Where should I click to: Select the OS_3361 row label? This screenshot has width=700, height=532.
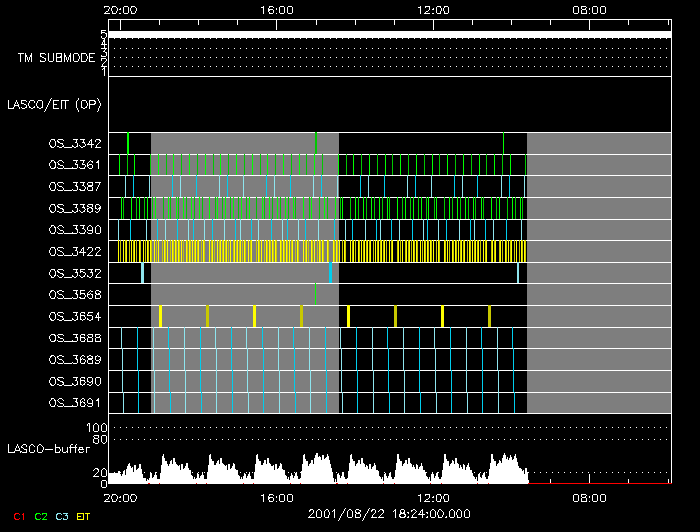[74, 165]
